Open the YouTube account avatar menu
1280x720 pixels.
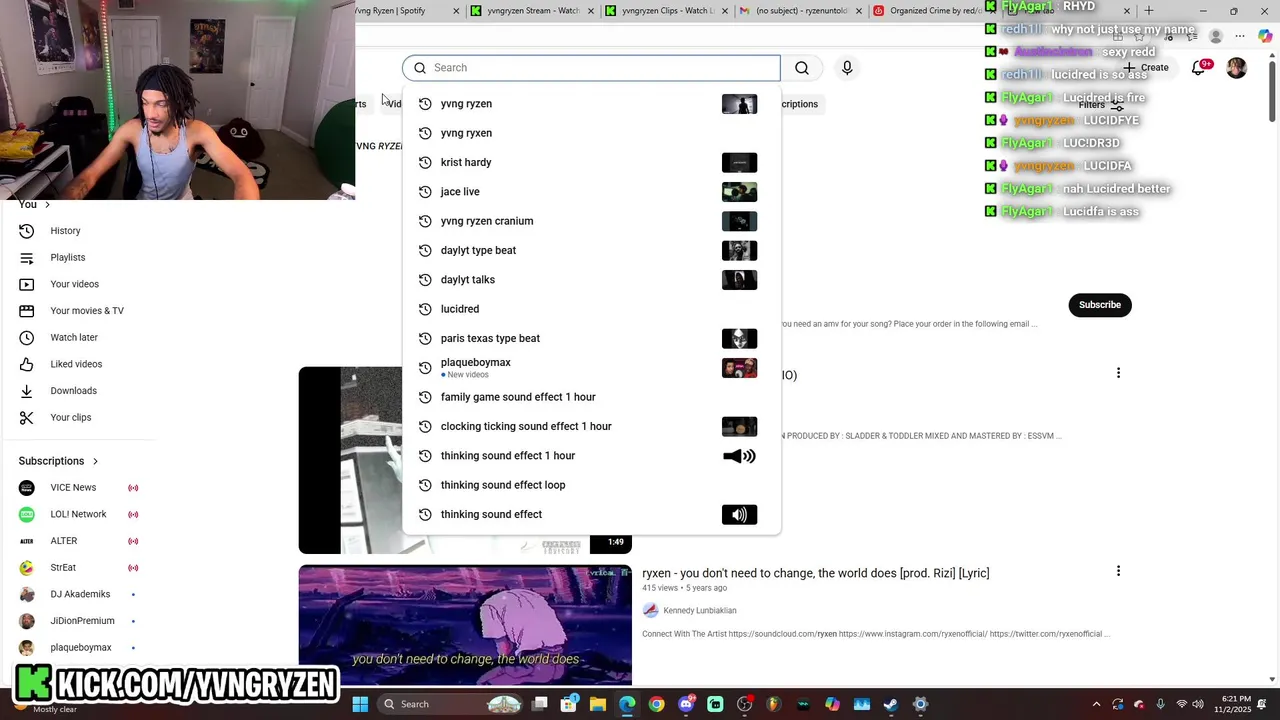click(x=1236, y=67)
